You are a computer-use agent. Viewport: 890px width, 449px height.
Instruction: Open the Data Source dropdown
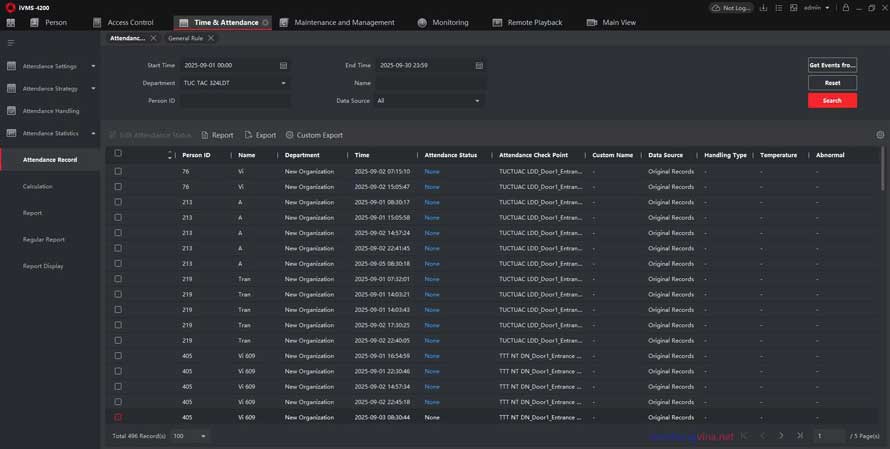(x=477, y=101)
